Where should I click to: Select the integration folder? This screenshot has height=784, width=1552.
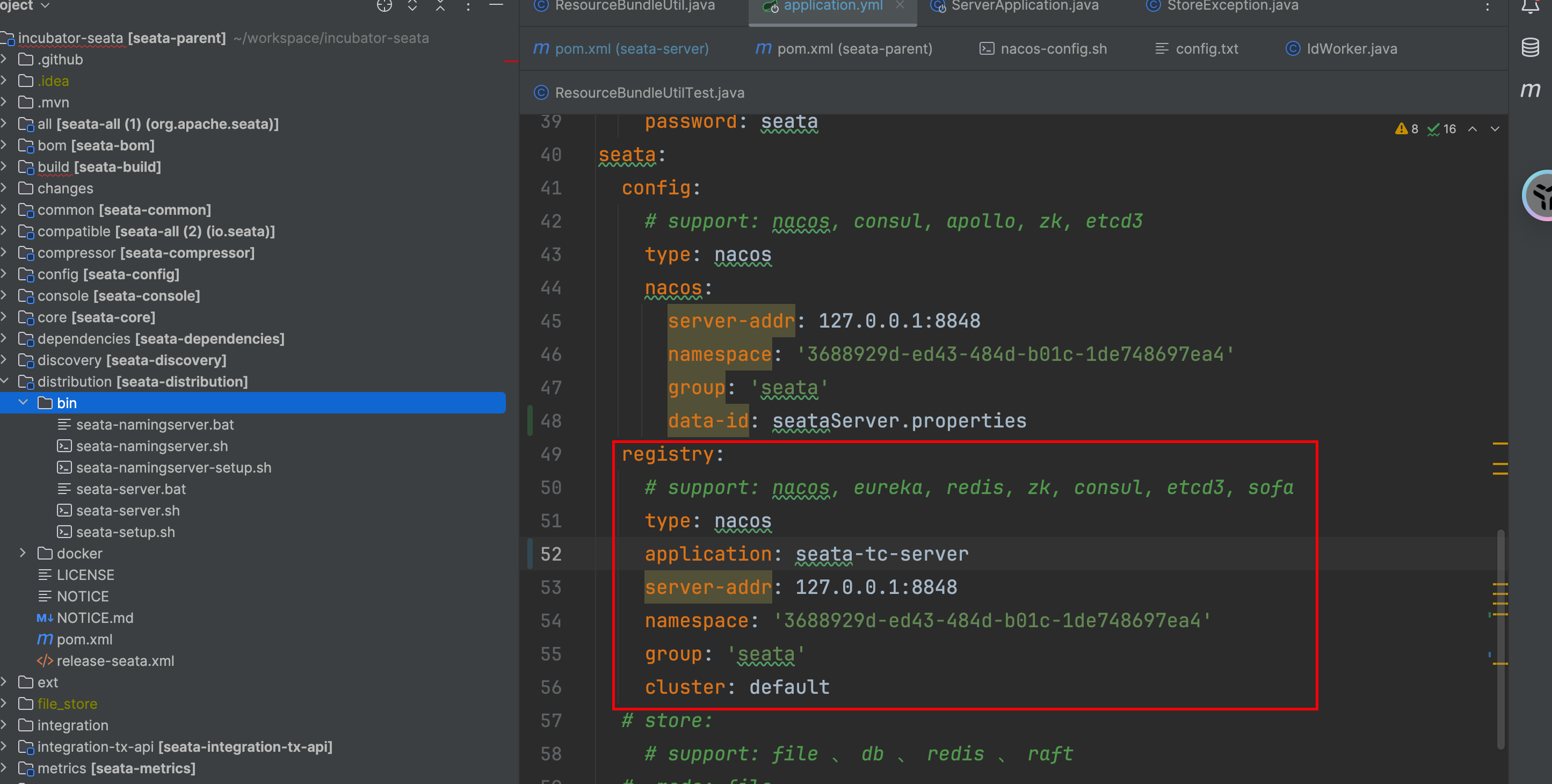[72, 725]
